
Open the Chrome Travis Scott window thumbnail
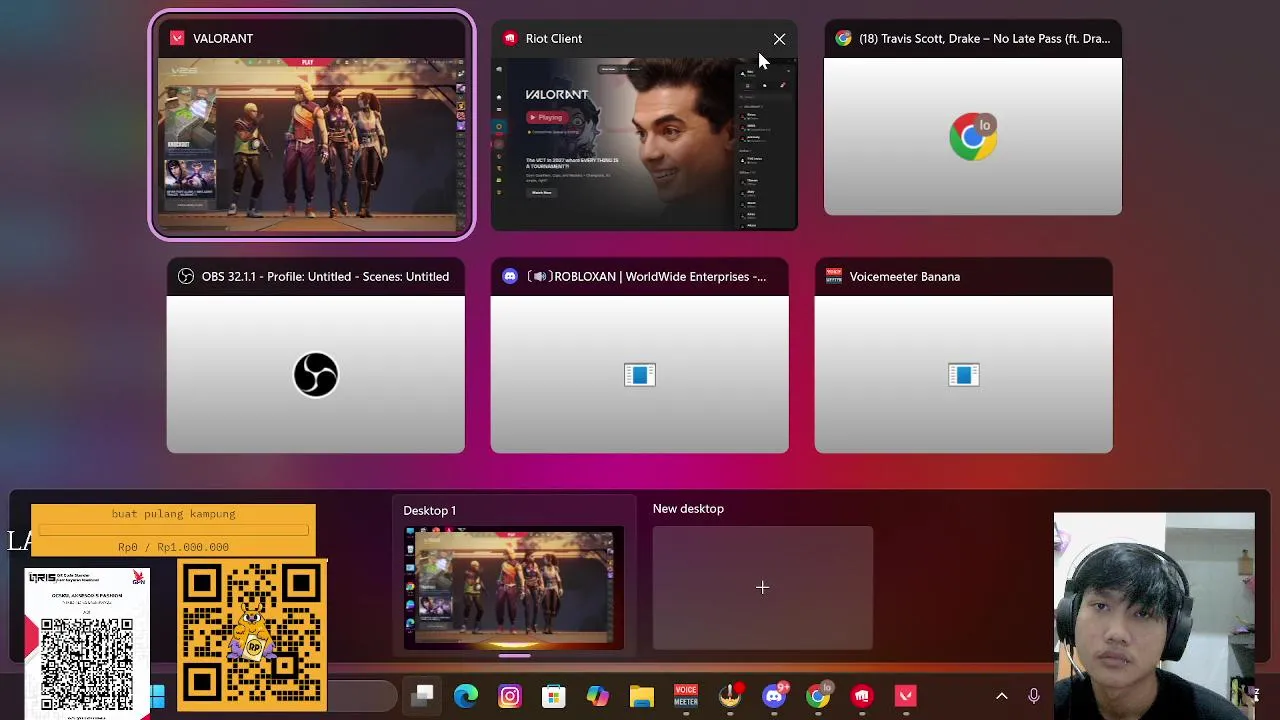click(972, 118)
